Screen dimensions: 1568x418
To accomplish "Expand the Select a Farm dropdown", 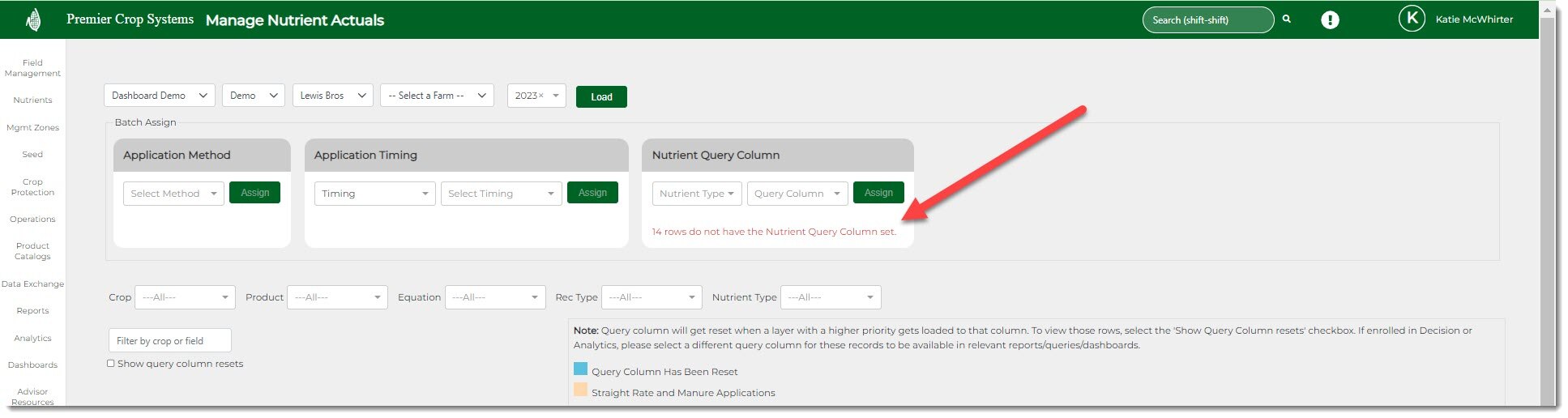I will [437, 96].
